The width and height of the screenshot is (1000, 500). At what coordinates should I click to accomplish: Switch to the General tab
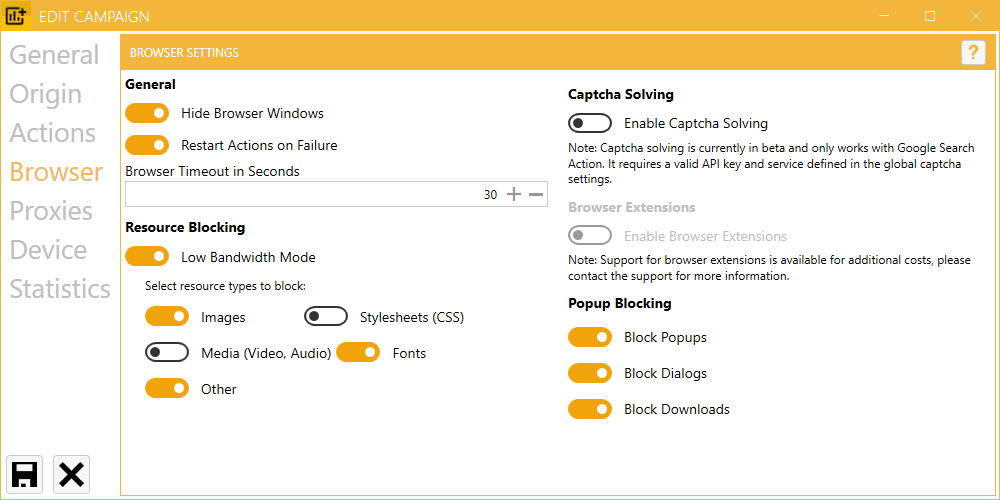(55, 55)
